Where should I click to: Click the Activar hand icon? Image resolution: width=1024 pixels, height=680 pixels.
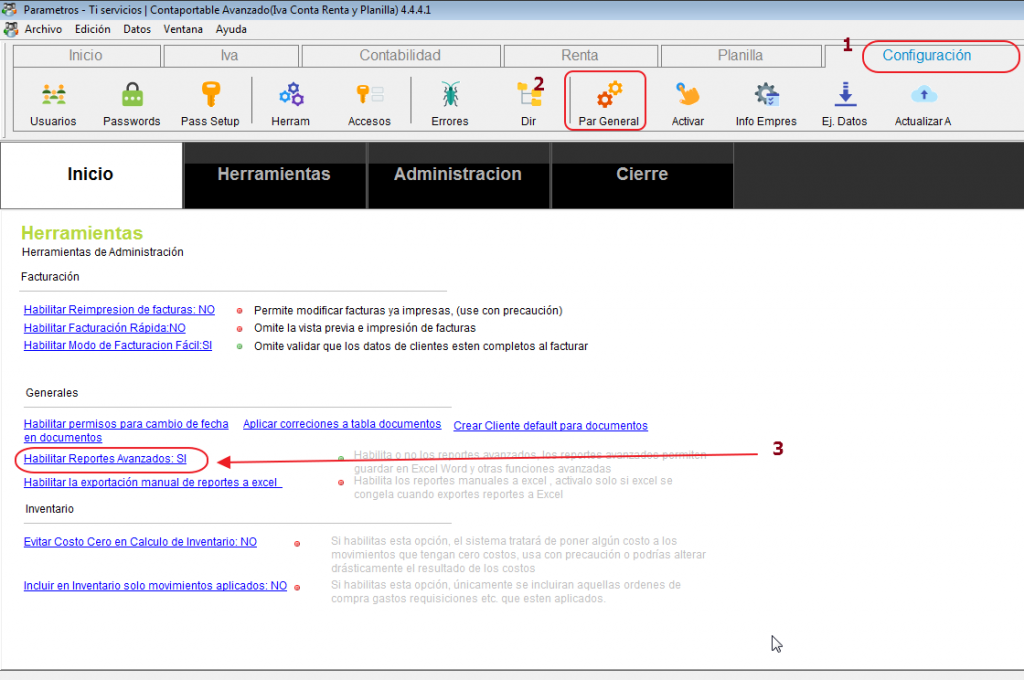point(688,96)
